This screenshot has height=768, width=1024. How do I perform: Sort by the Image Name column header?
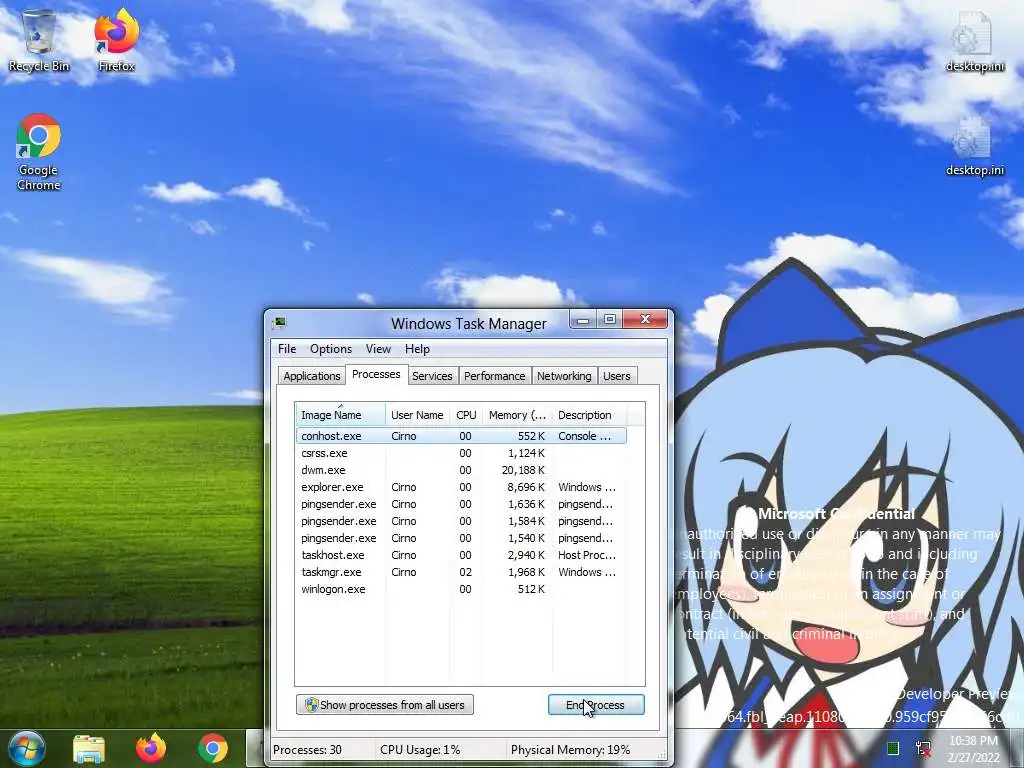340,415
